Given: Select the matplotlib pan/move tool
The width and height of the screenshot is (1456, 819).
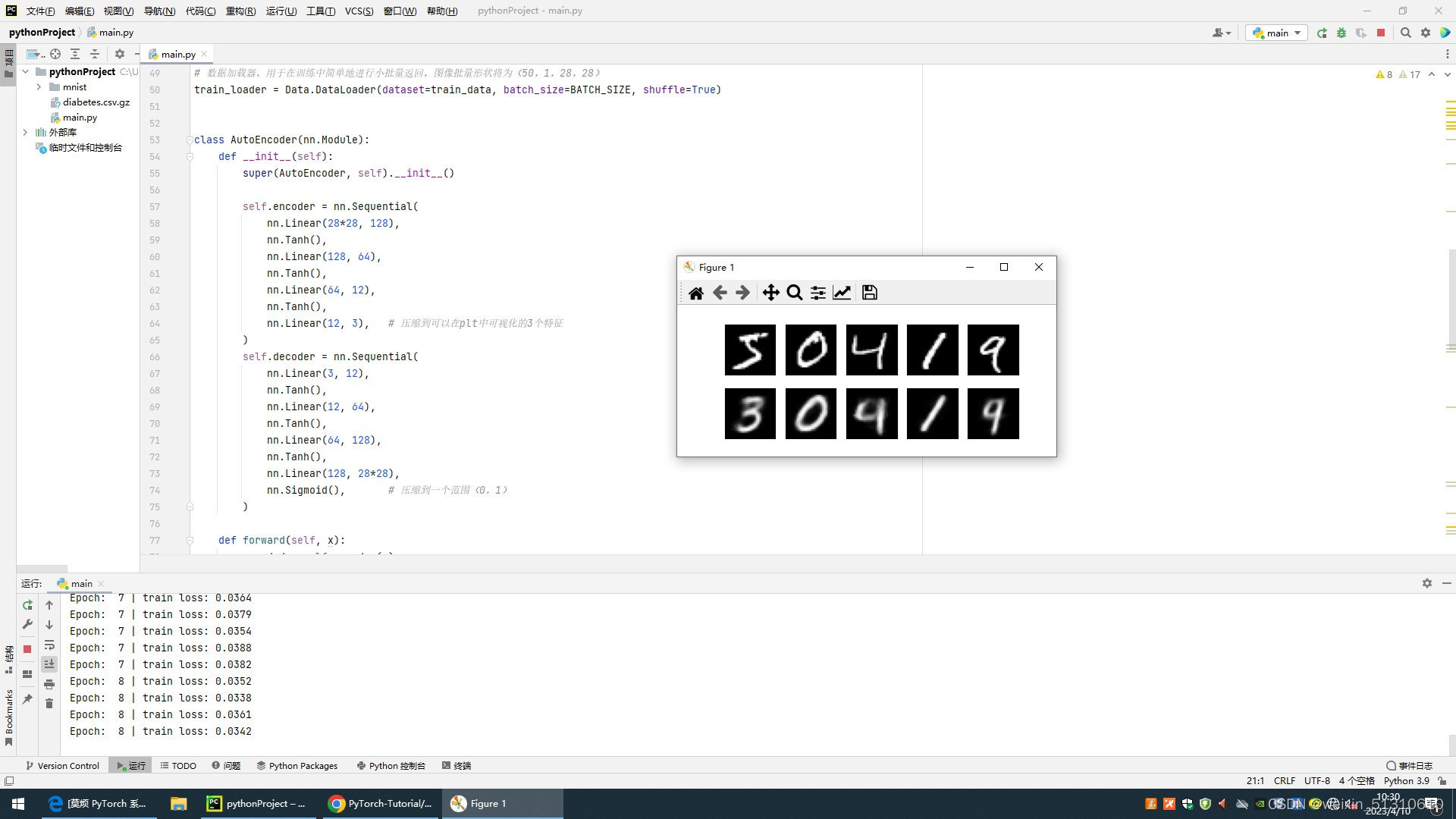Looking at the screenshot, I should coord(770,293).
